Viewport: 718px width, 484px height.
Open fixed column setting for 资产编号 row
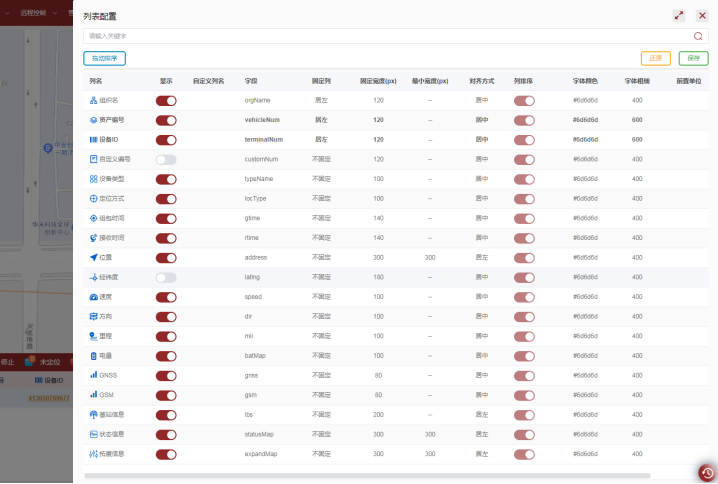click(x=321, y=120)
